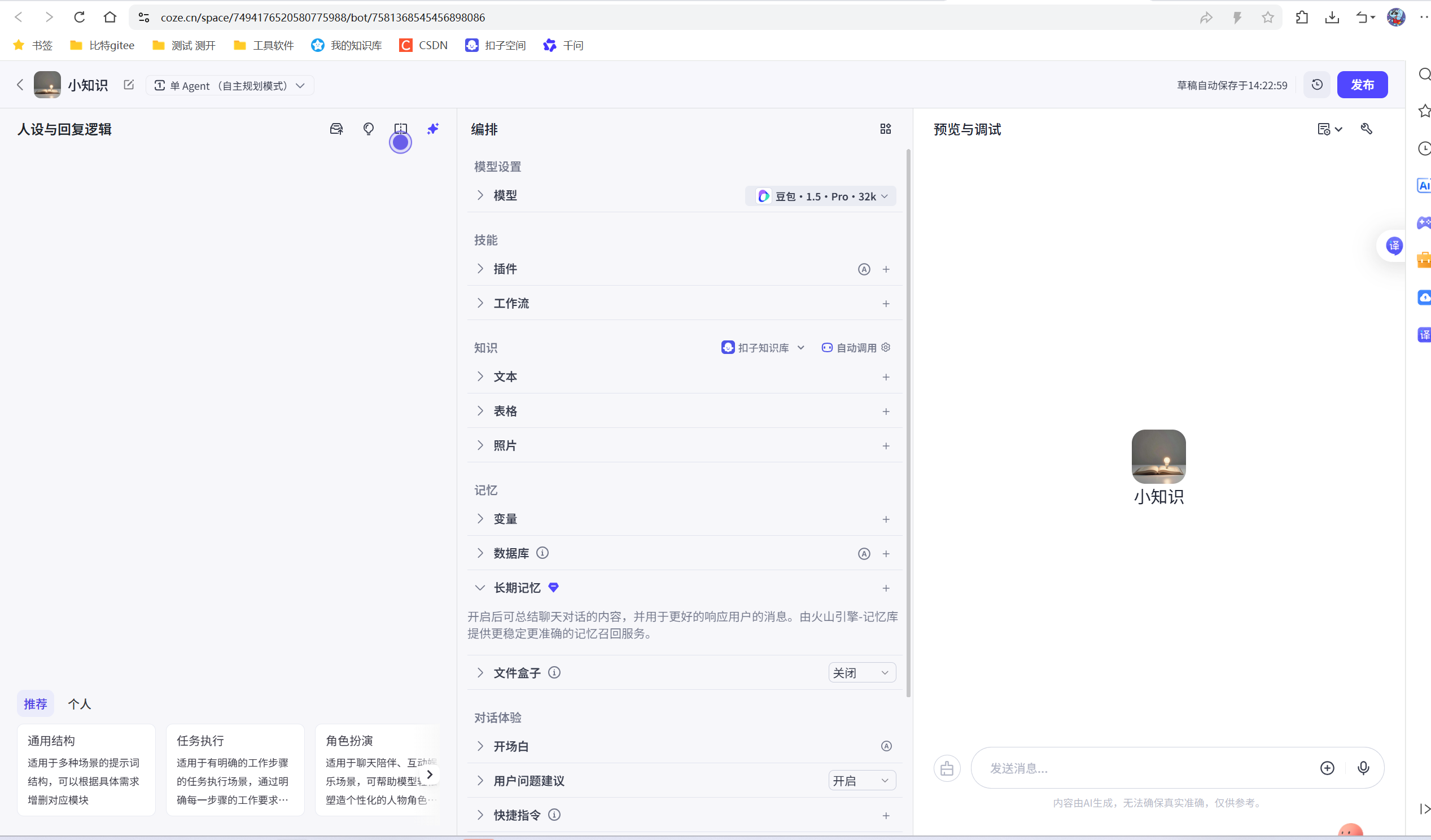Screen dimensions: 1431x840
Task: Click the 发布 publish button
Action: pos(1362,85)
